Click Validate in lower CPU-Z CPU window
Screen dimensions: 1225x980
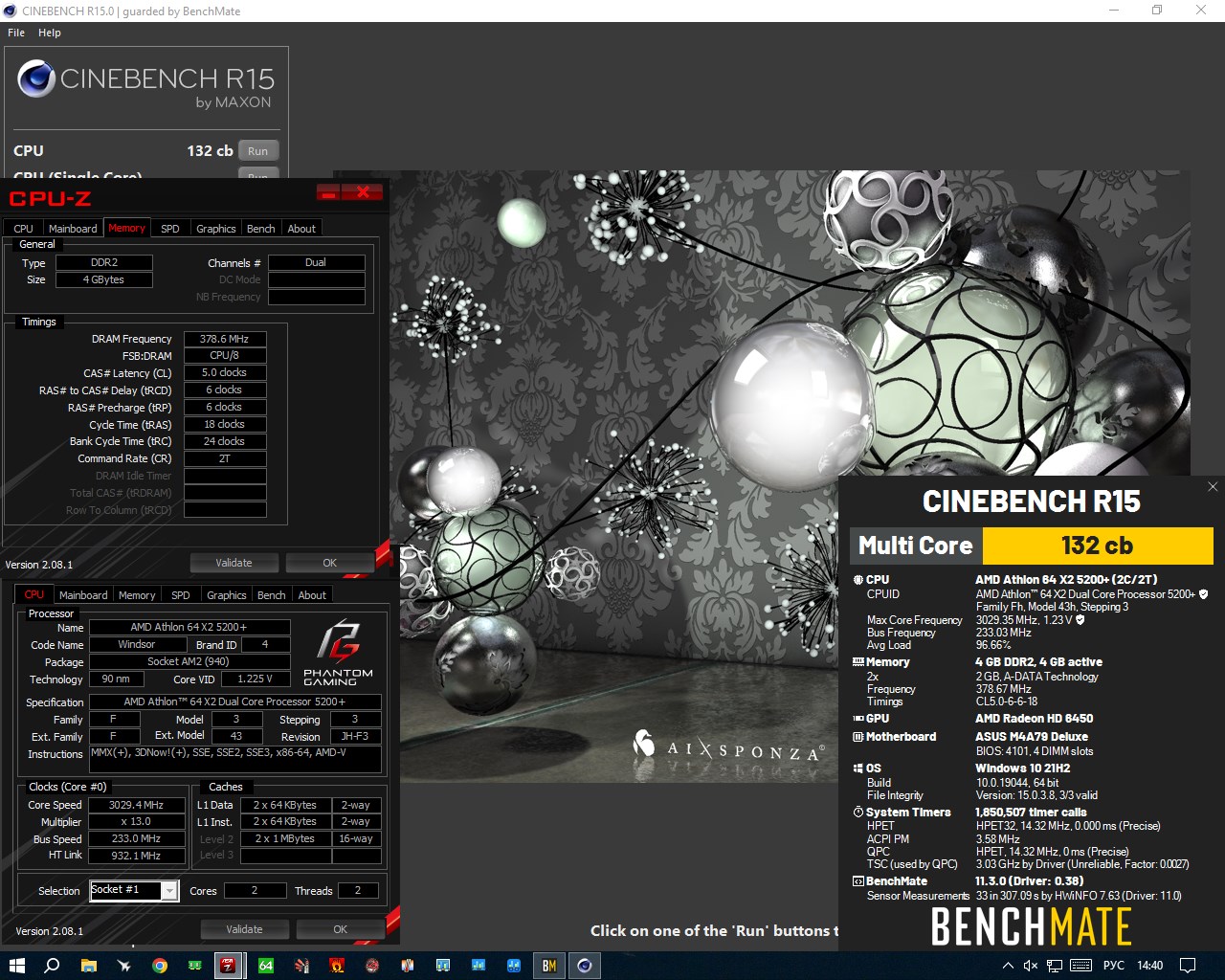point(244,929)
